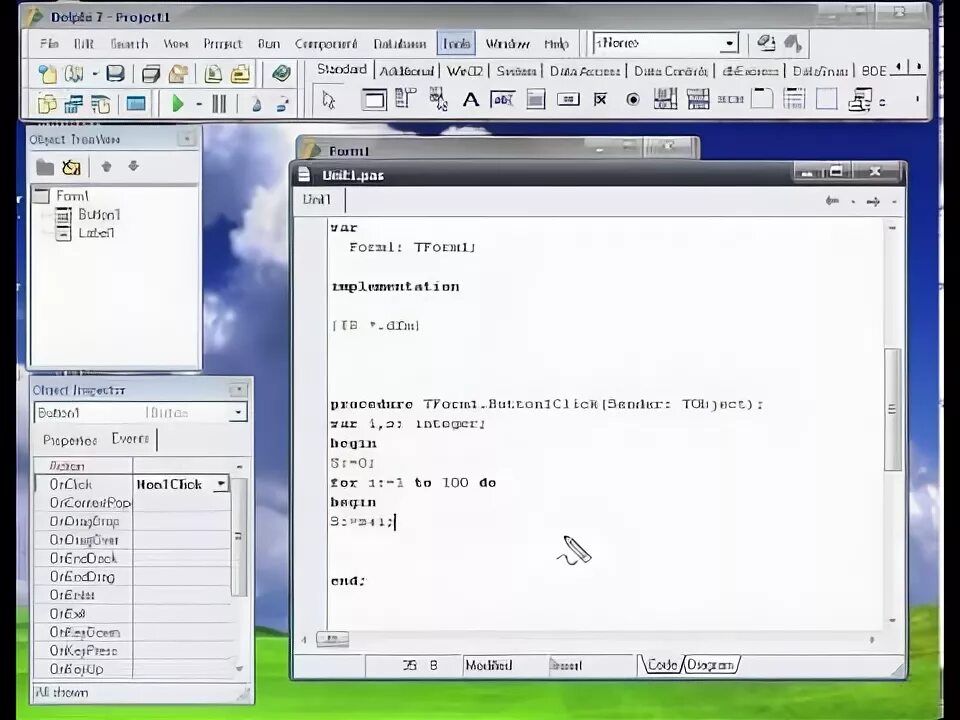
Task: Click the New Form toolbar icon
Action: pyautogui.click(x=136, y=103)
